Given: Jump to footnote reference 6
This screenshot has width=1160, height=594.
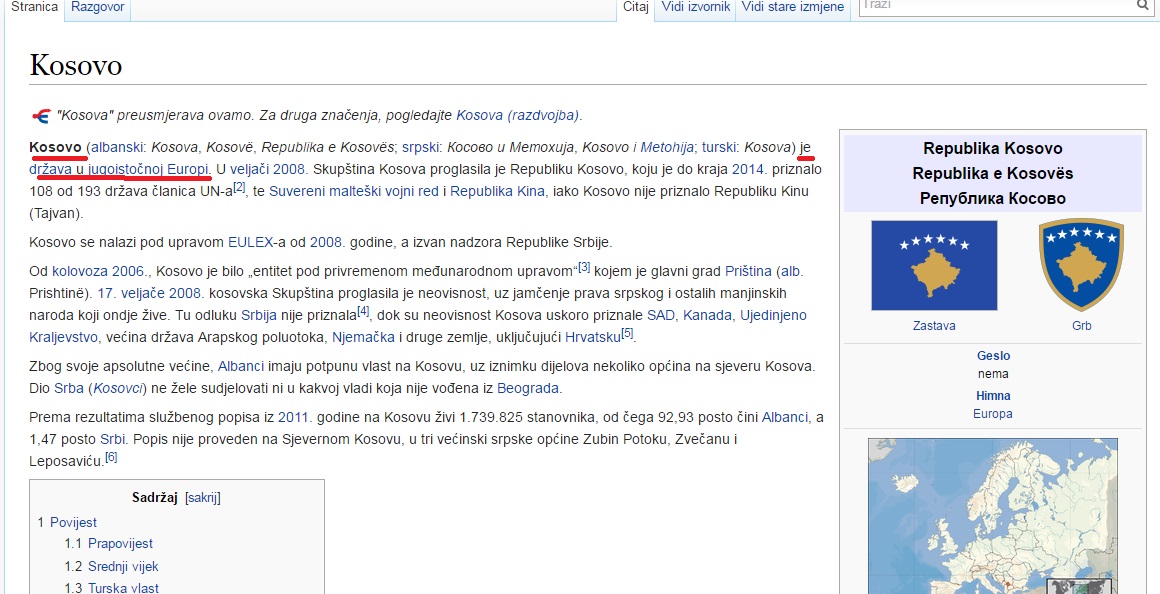Looking at the screenshot, I should pyautogui.click(x=111, y=457).
